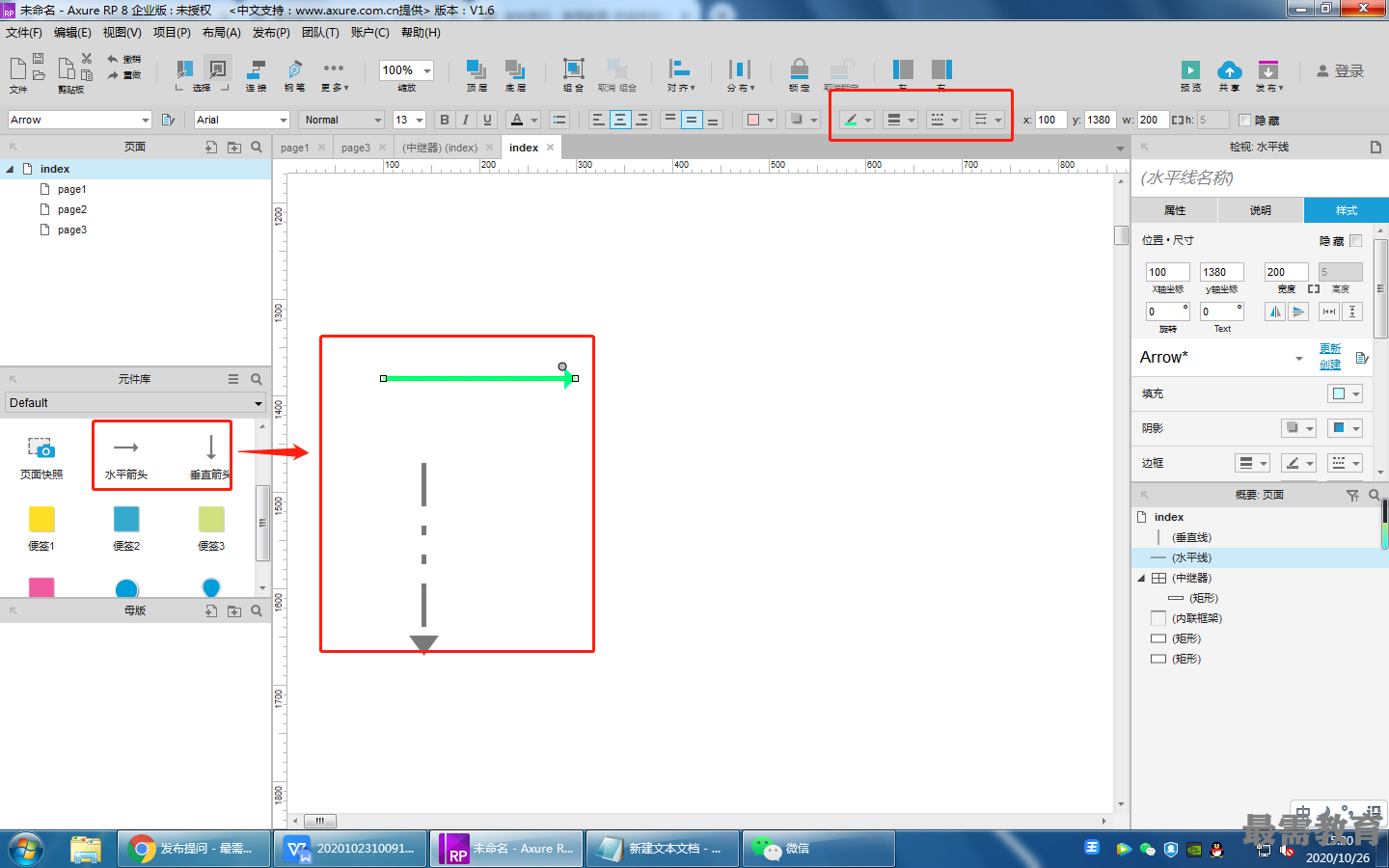Open the 分布 distribute tool

(740, 75)
